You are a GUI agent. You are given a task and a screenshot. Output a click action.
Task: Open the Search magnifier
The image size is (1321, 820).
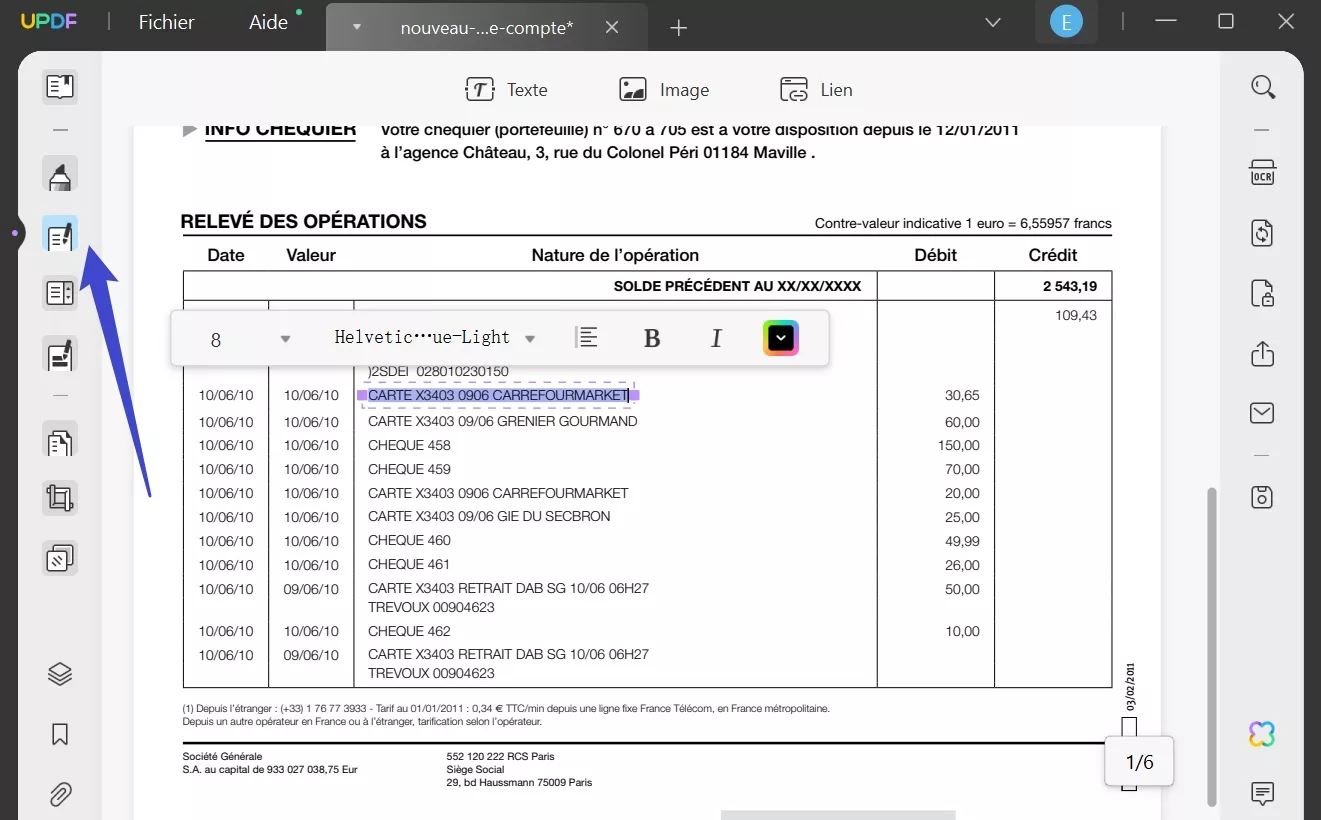tap(1263, 87)
